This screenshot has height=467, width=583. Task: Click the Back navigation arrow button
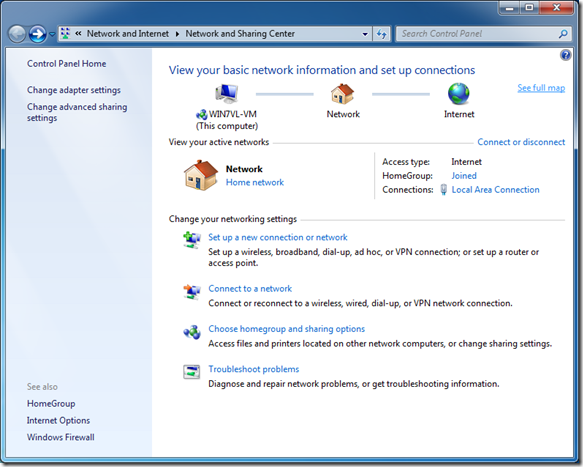click(16, 34)
